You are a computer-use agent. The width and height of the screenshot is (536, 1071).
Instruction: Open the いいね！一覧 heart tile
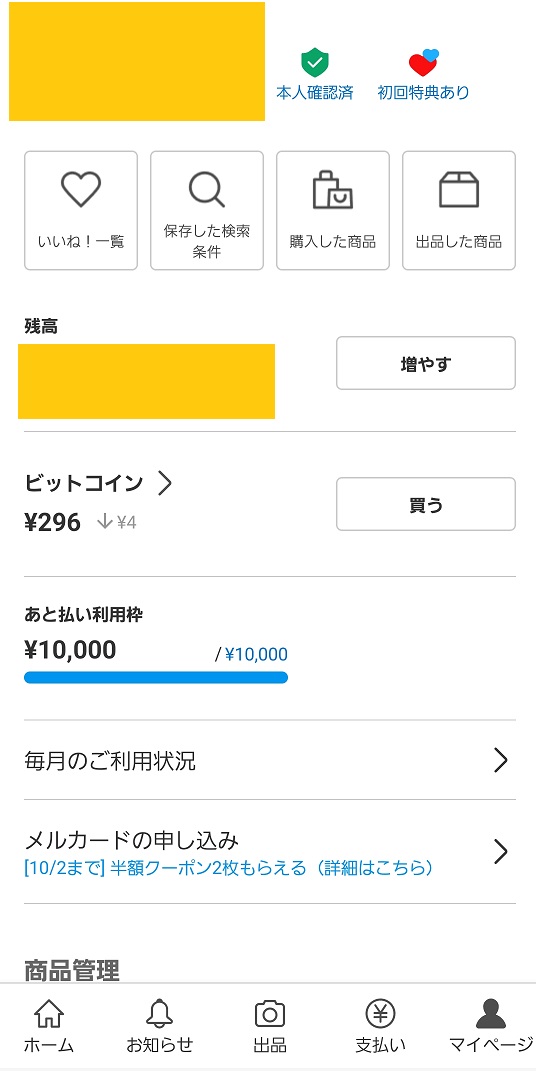tap(81, 210)
